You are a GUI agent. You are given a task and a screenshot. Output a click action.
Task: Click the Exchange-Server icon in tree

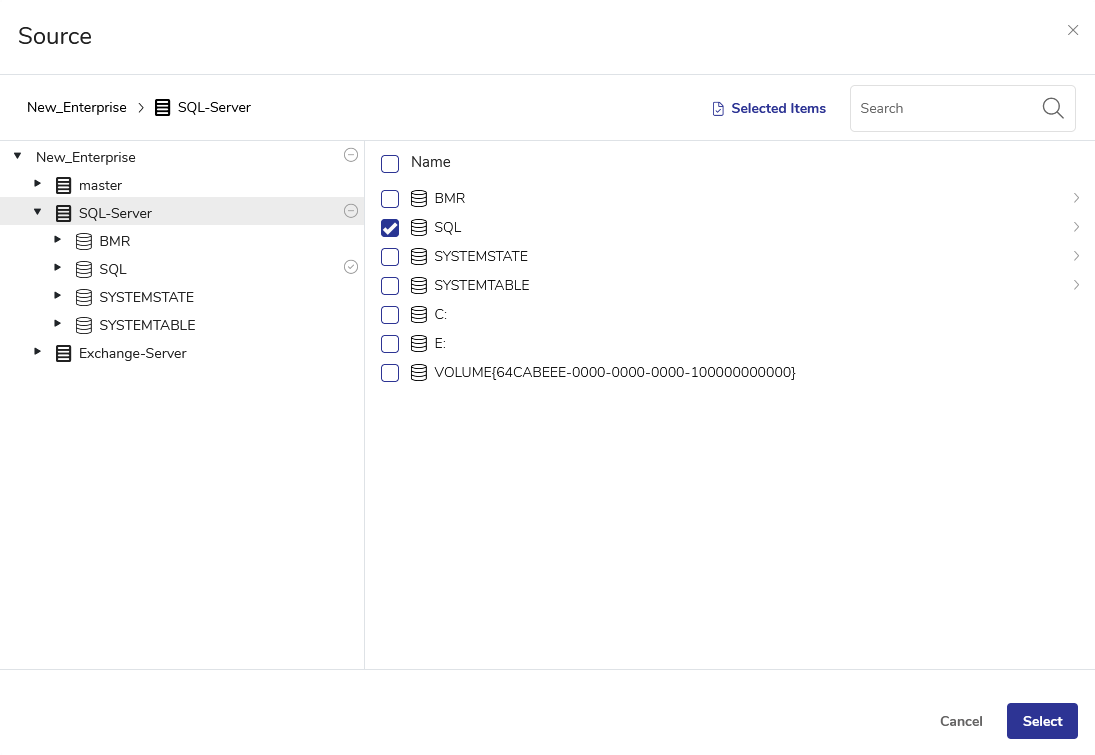tap(64, 353)
